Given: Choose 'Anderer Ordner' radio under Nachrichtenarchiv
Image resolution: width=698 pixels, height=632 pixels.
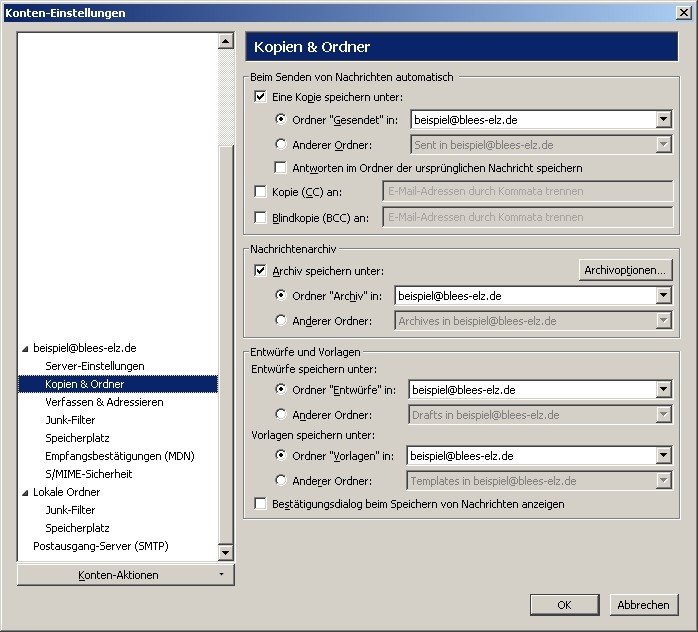Looking at the screenshot, I should (x=280, y=320).
